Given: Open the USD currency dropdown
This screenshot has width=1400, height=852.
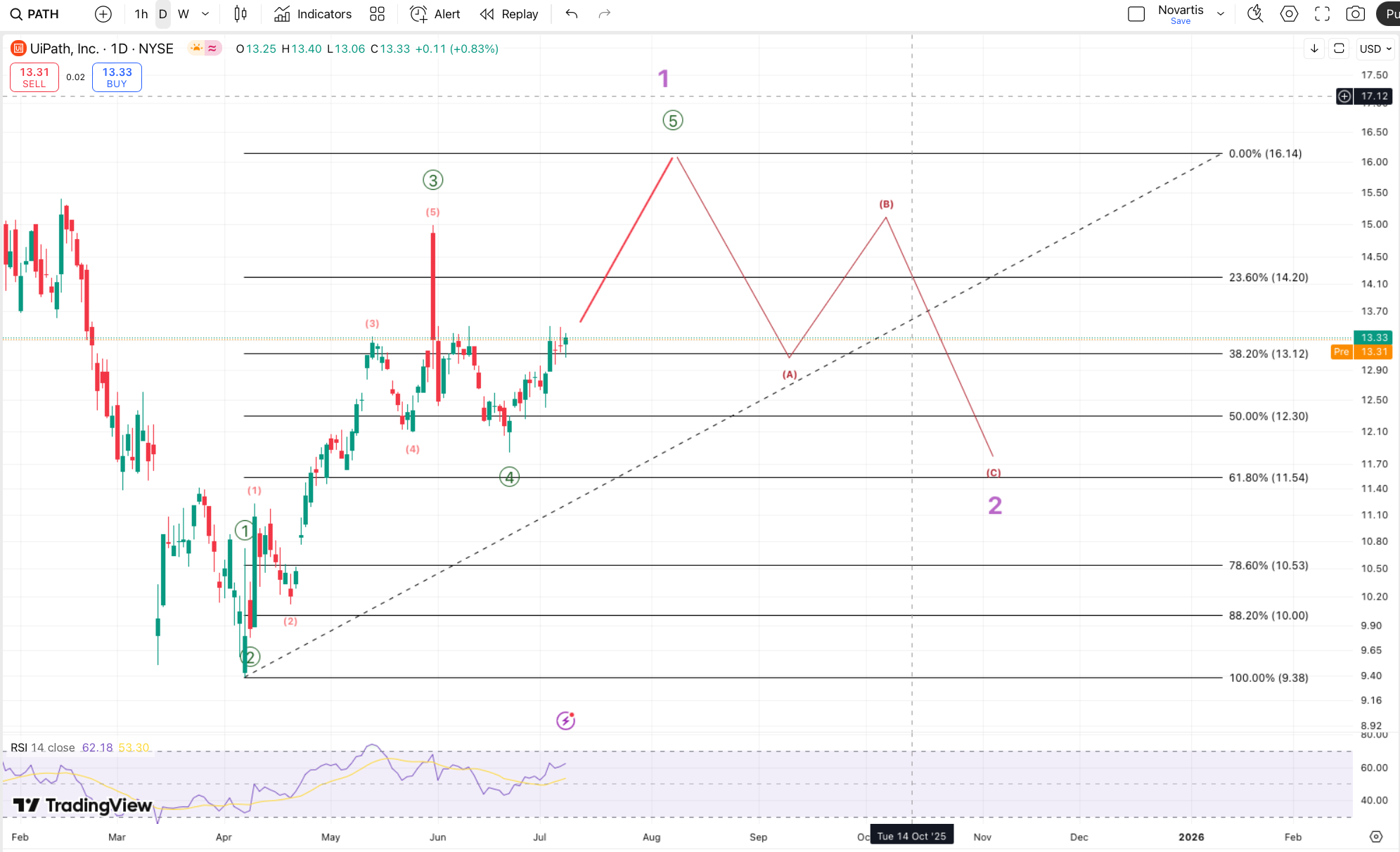Looking at the screenshot, I should (1375, 49).
